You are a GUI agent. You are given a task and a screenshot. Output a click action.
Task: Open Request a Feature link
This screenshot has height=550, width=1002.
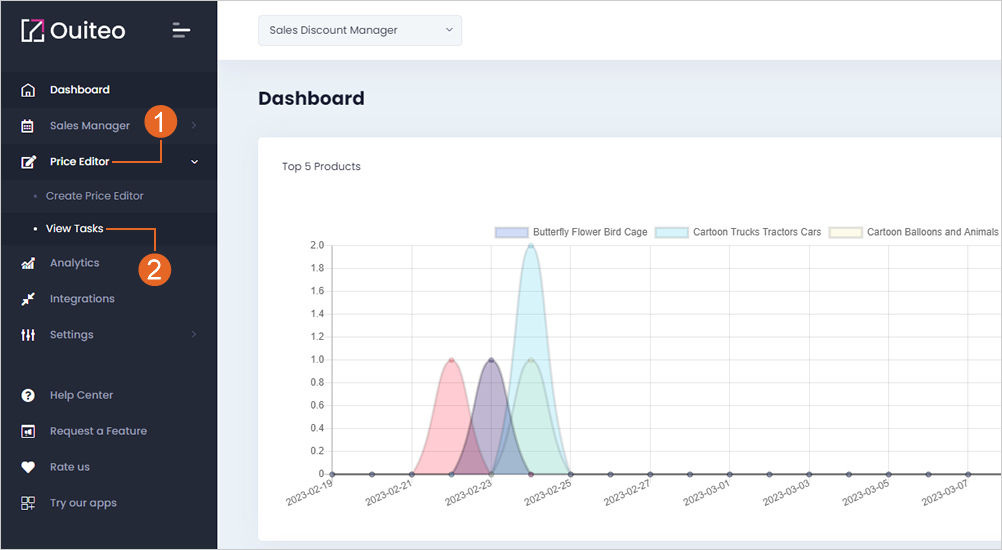click(98, 431)
